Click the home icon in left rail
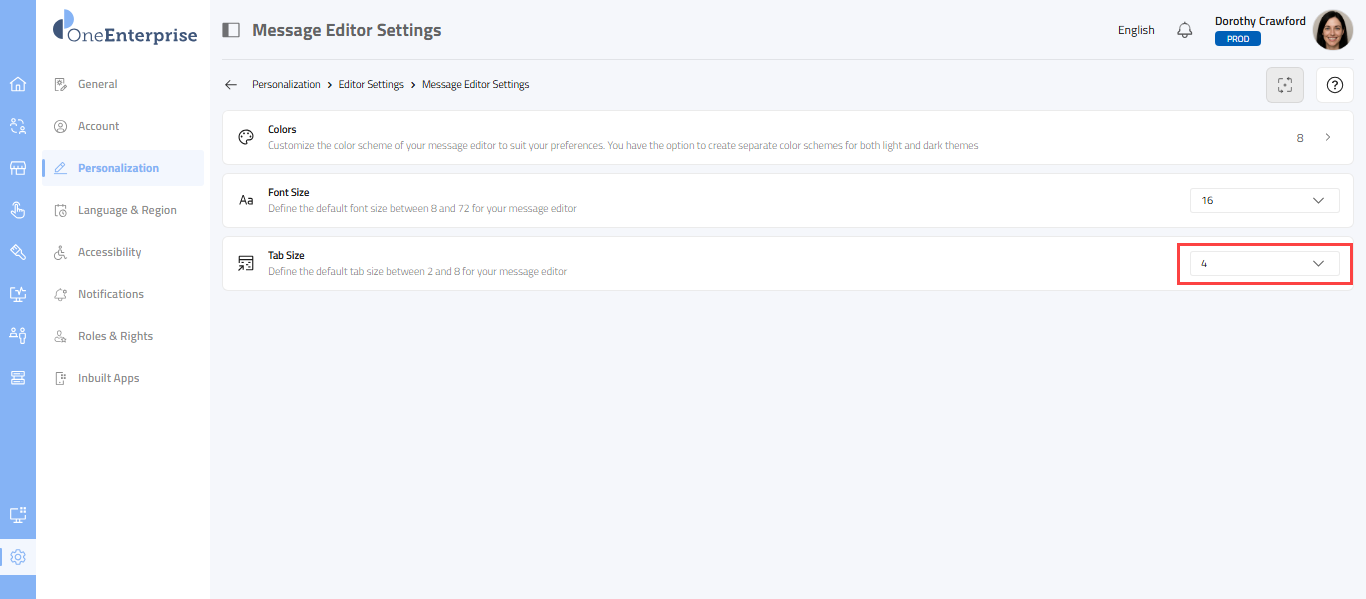The image size is (1366, 599). (17, 84)
